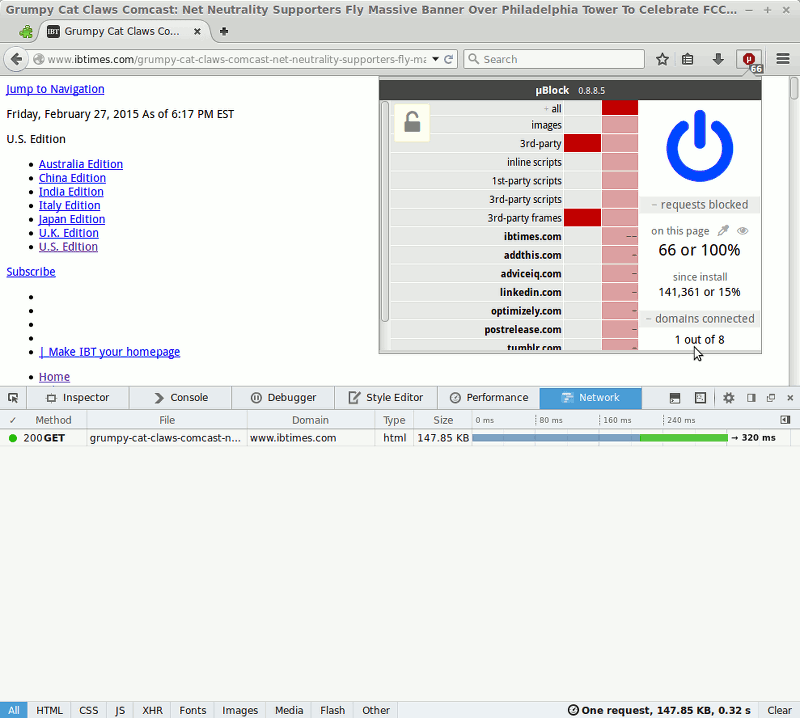Click the site identity globe icon
Image resolution: width=800 pixels, height=718 pixels.
(x=38, y=59)
